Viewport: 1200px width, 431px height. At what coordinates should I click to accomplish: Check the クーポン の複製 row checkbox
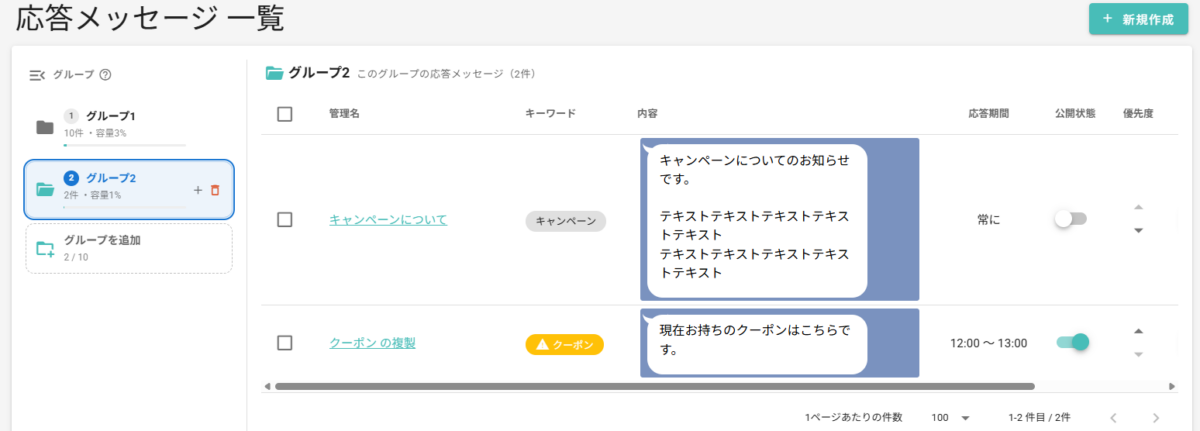pos(285,343)
